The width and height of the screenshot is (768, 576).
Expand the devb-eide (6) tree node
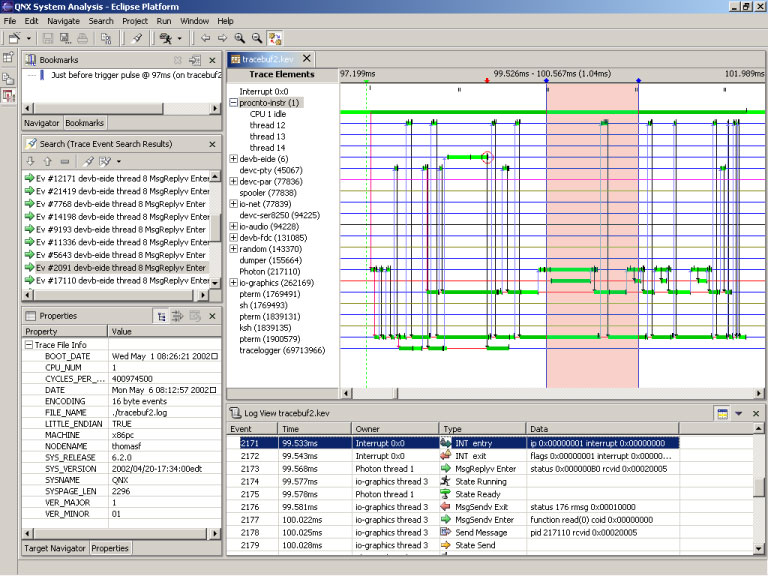[x=234, y=159]
